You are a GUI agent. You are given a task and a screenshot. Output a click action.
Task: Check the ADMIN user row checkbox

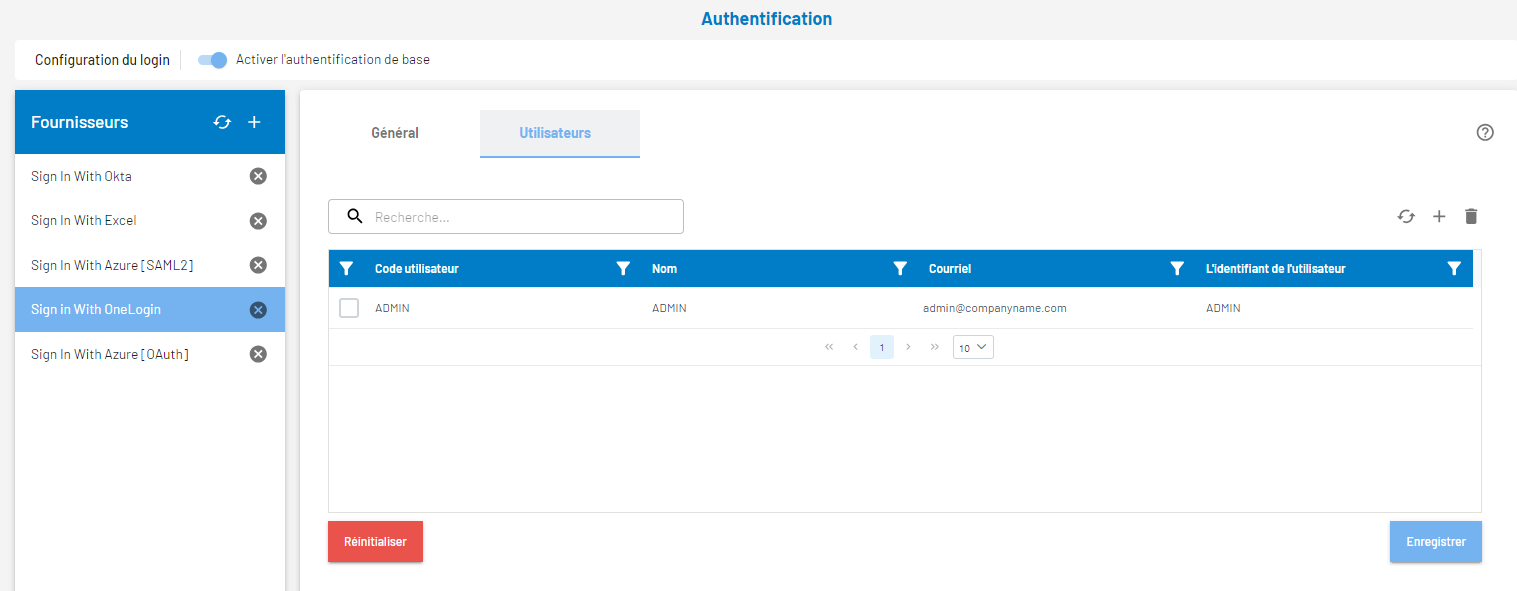[349, 308]
